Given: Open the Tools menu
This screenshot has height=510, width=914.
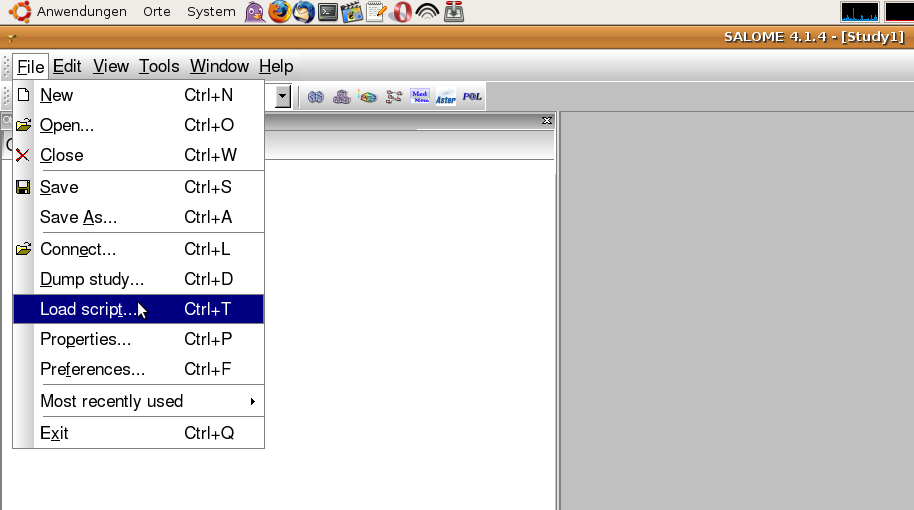Looking at the screenshot, I should coord(159,66).
